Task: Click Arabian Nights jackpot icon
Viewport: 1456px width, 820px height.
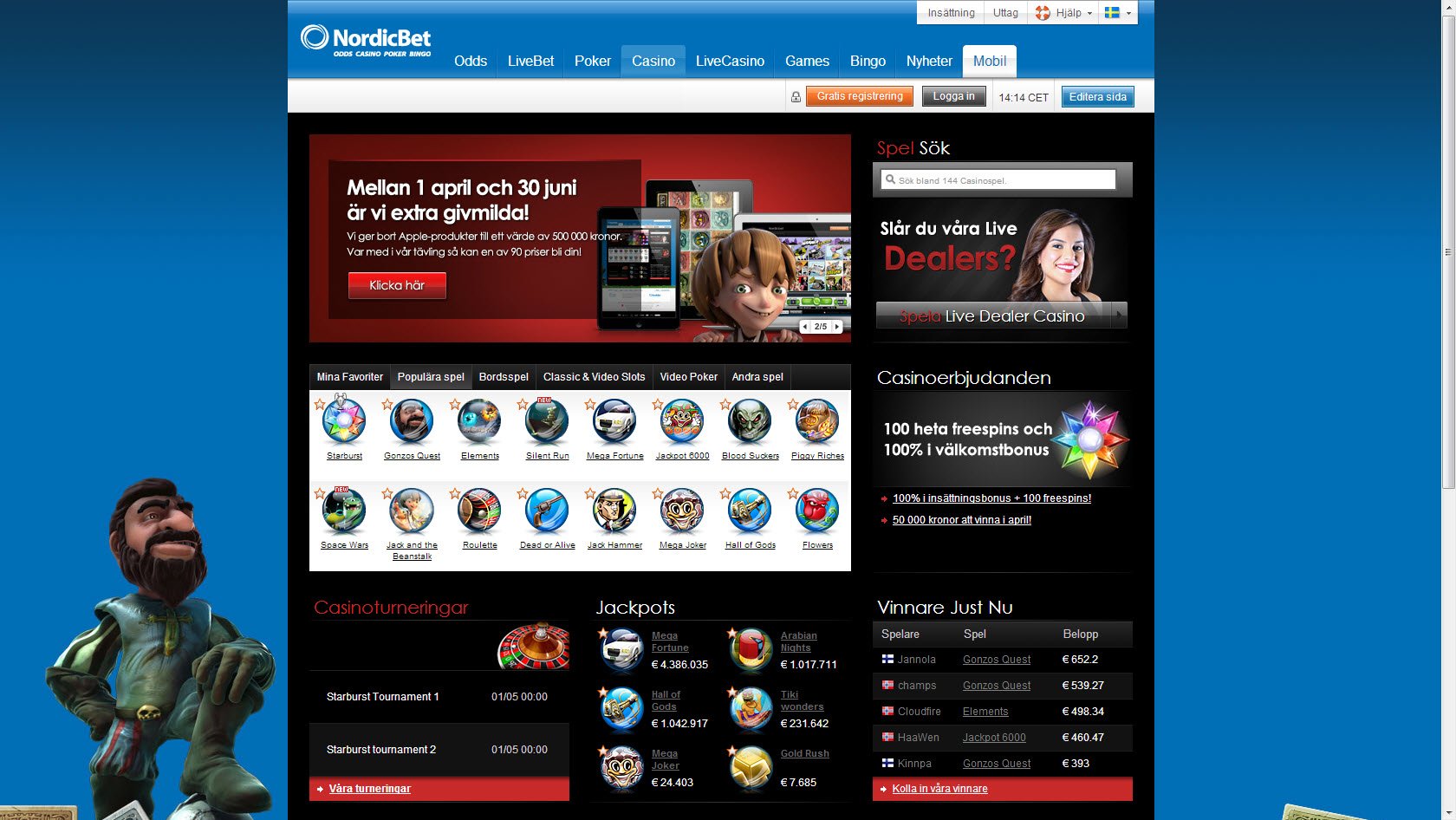Action: (751, 651)
